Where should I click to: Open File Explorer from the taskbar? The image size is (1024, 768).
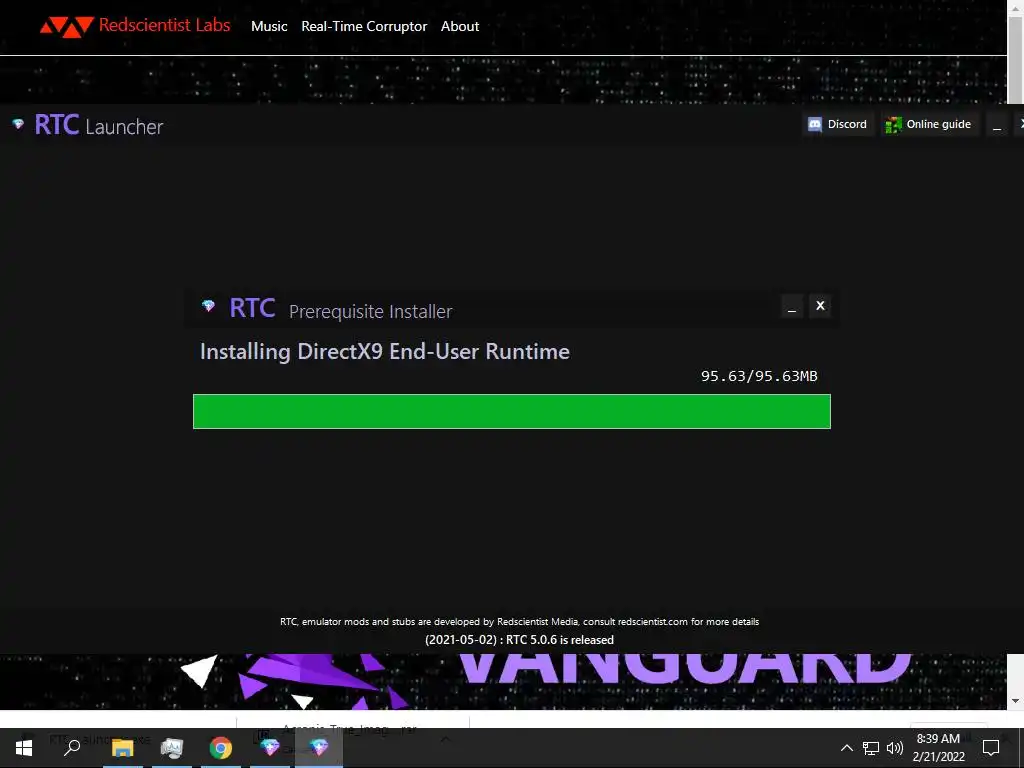click(122, 748)
